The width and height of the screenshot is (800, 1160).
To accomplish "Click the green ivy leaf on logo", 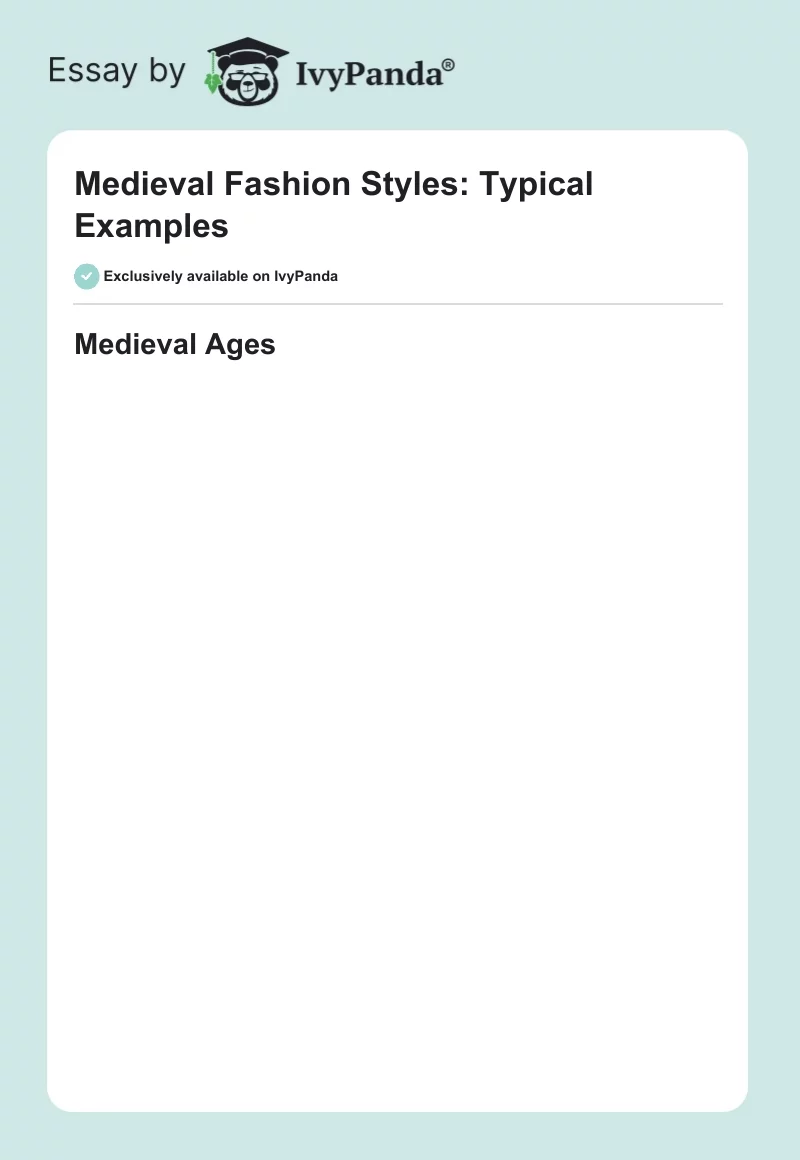I will (212, 82).
